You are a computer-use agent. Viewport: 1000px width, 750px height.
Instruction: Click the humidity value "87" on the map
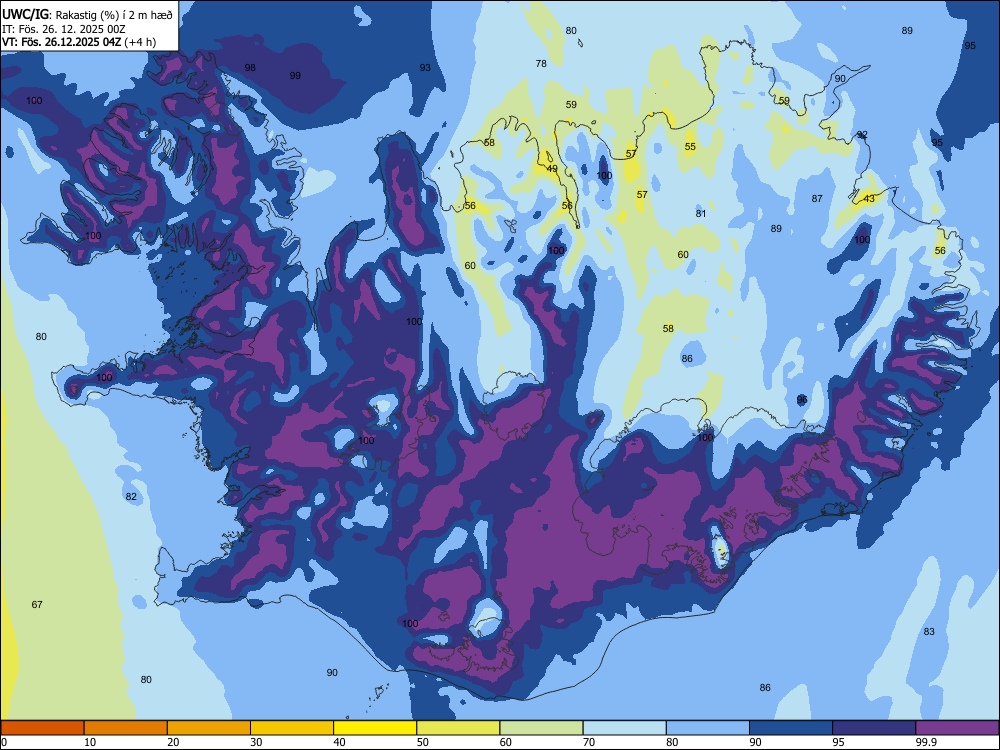click(817, 199)
